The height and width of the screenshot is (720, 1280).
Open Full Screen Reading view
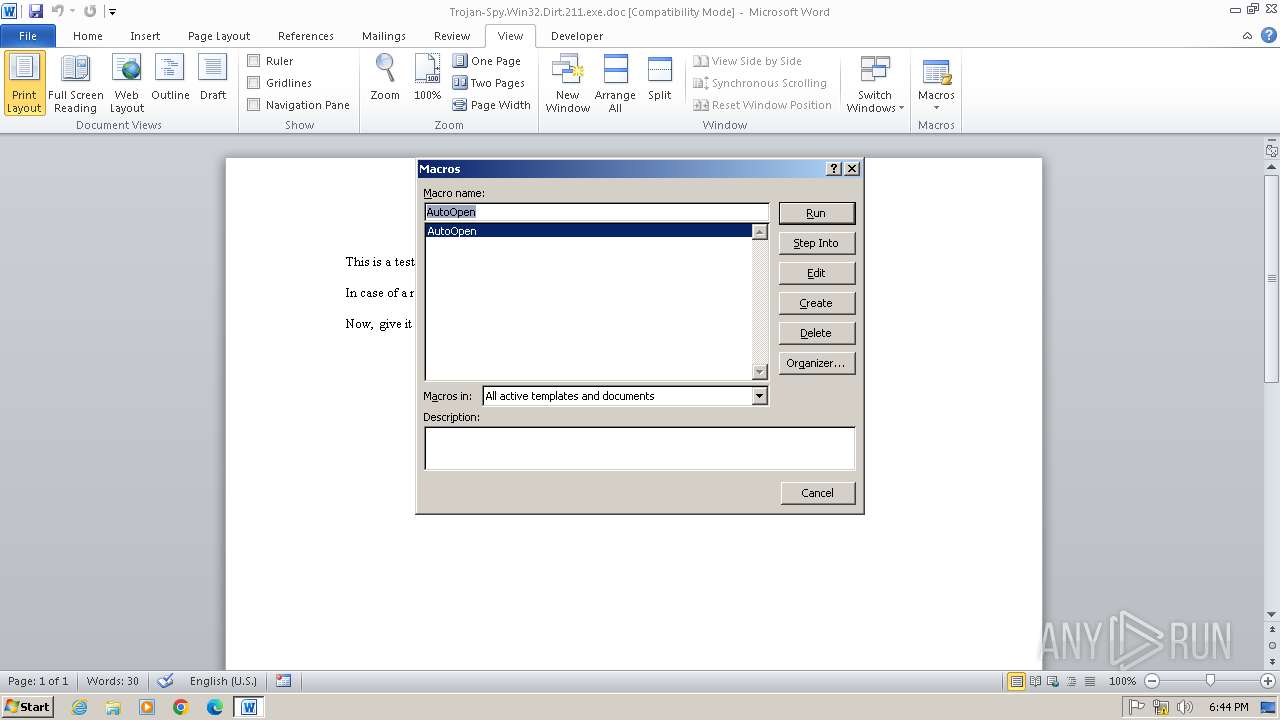tap(75, 83)
